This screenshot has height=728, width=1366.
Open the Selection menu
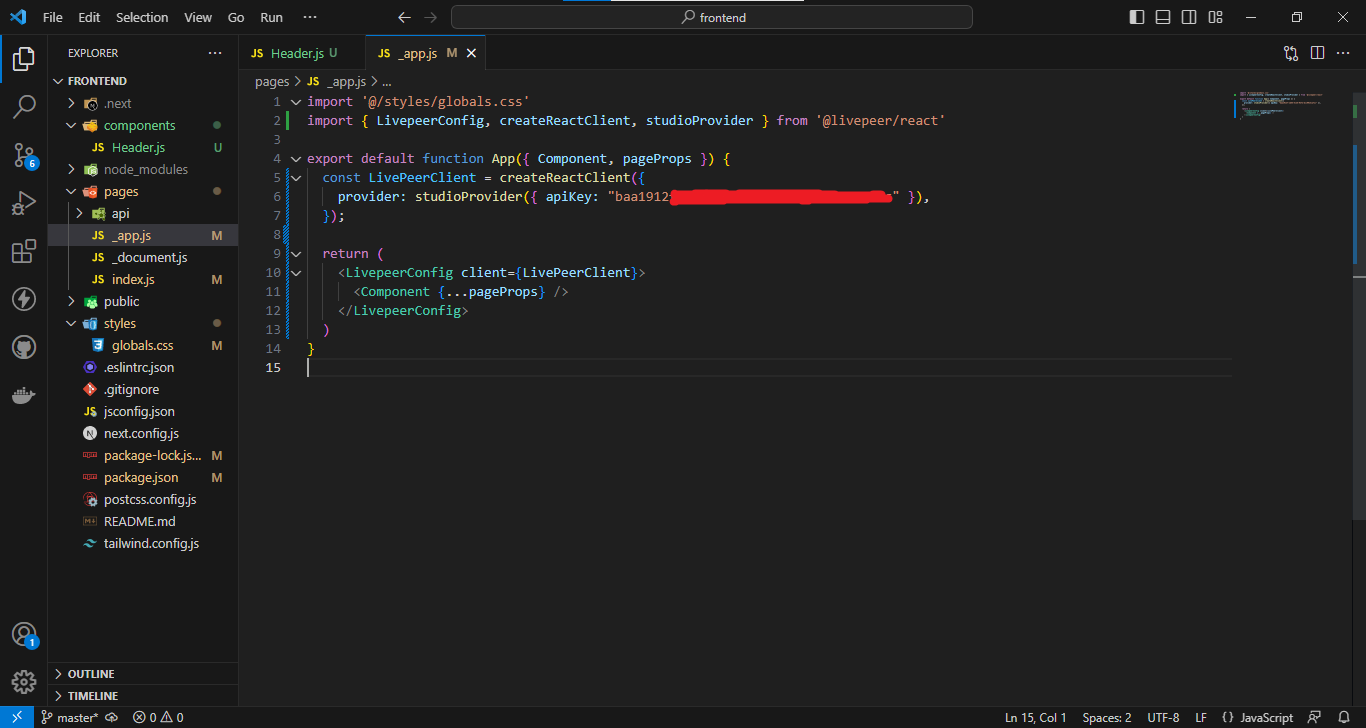point(142,17)
